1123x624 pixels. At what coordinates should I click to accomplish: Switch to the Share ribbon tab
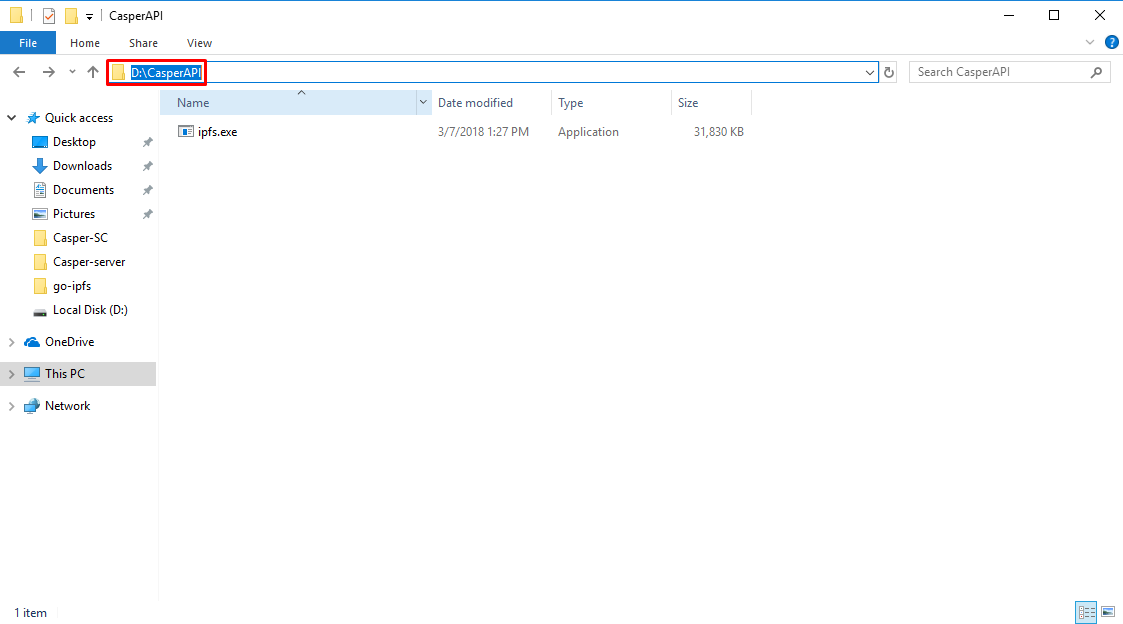click(143, 43)
